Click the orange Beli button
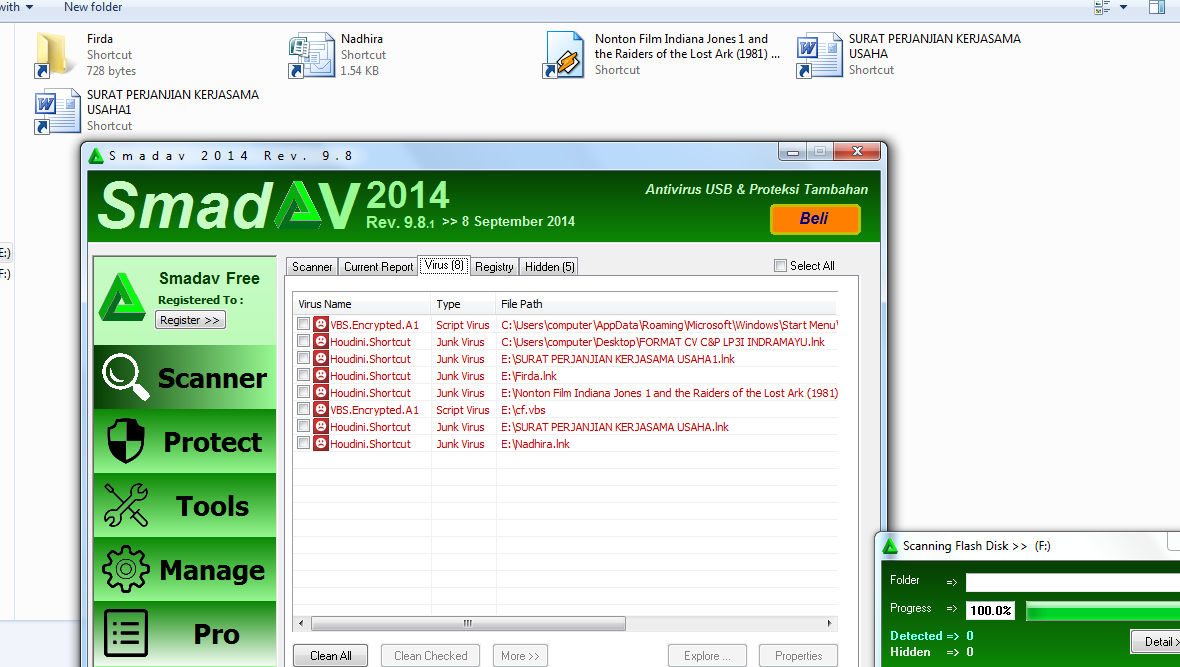The image size is (1180, 667). click(814, 219)
